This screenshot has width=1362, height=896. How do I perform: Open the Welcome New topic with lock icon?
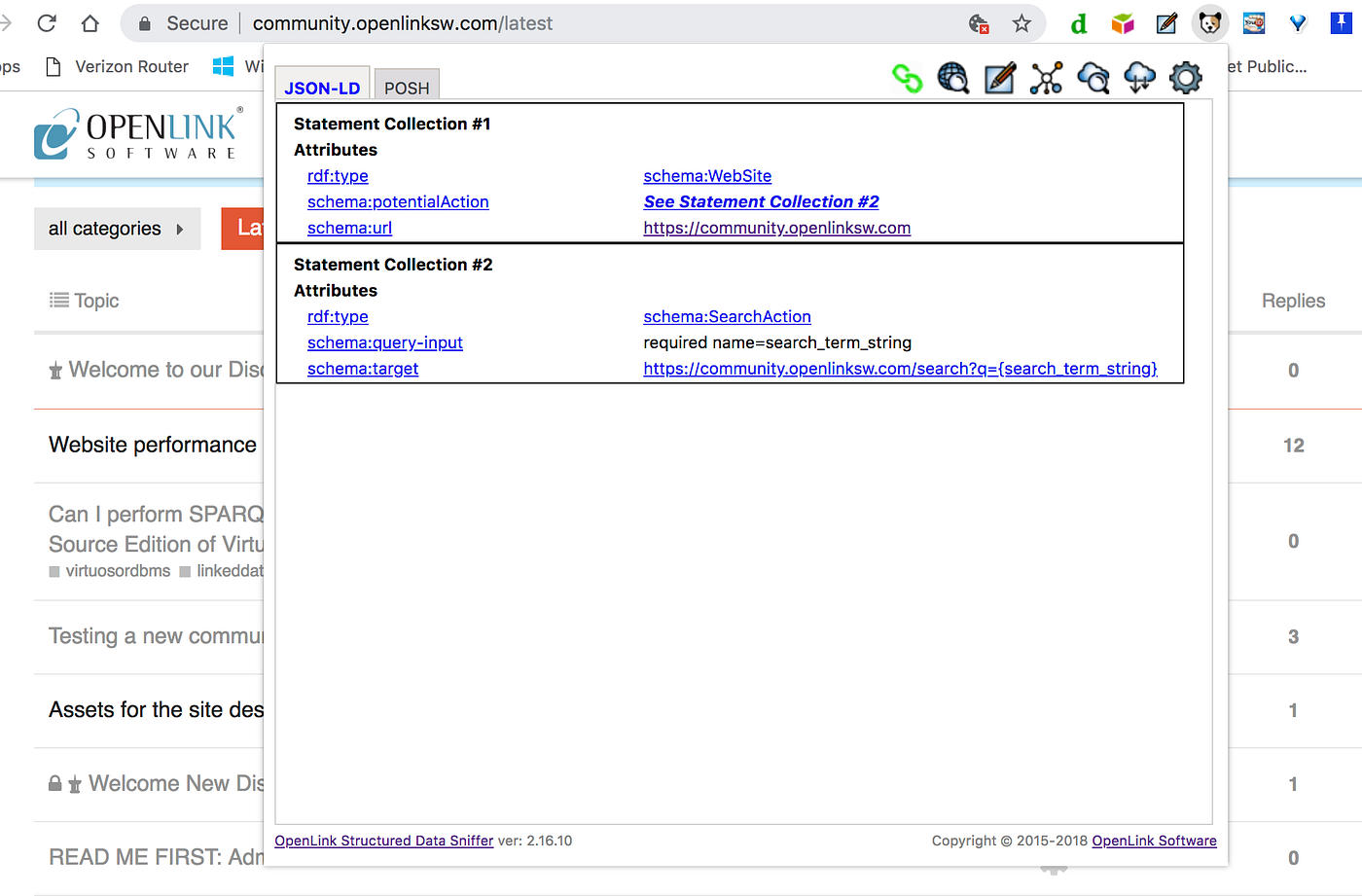click(x=175, y=784)
